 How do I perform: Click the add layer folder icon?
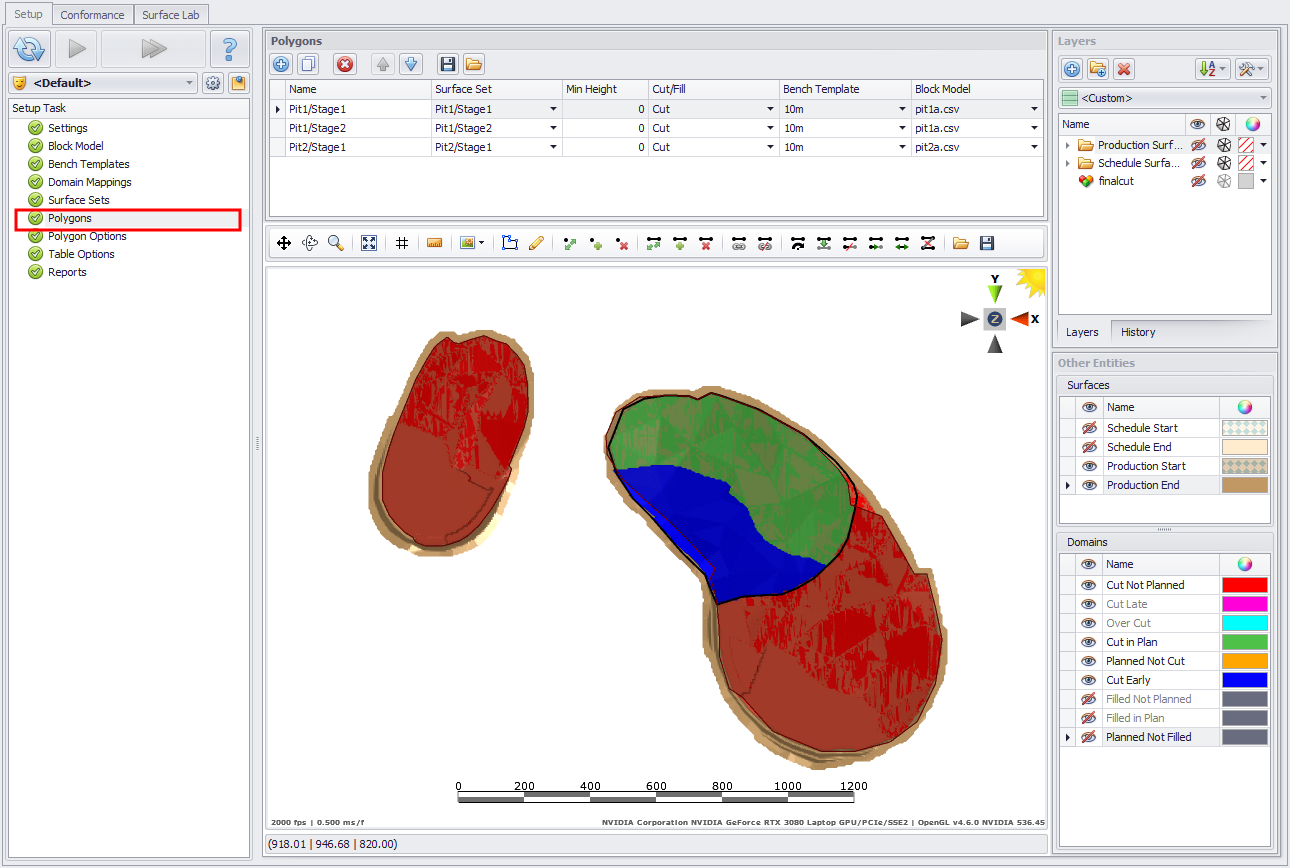[x=1098, y=69]
